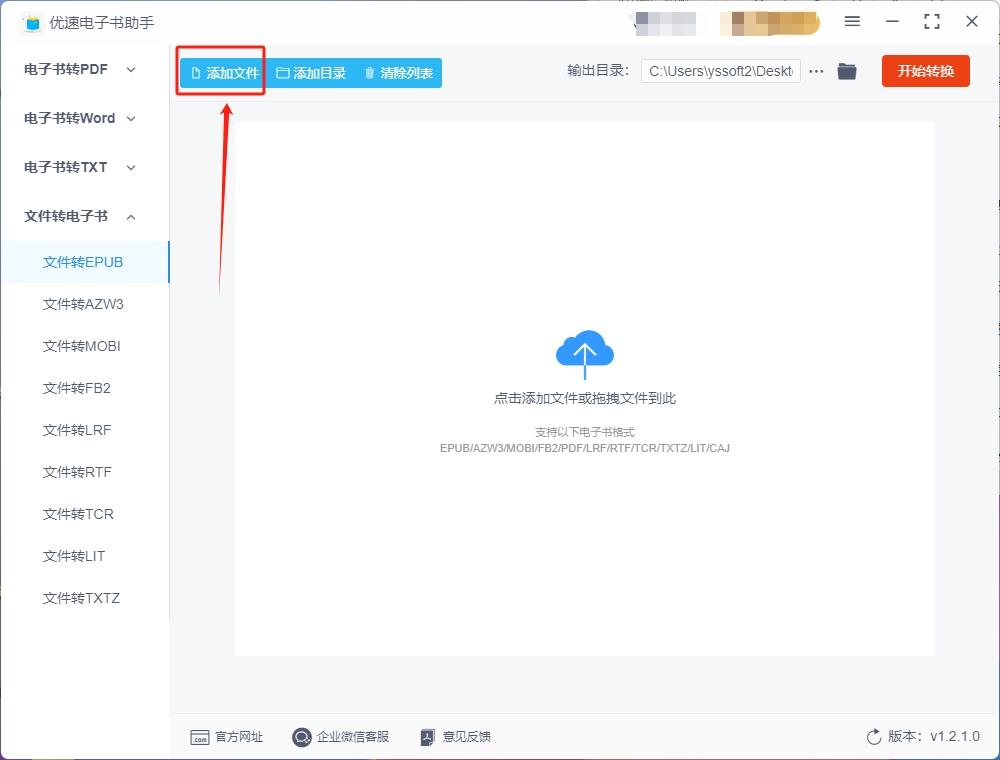Open 官方网址 website icon
1000x760 pixels.
200,737
